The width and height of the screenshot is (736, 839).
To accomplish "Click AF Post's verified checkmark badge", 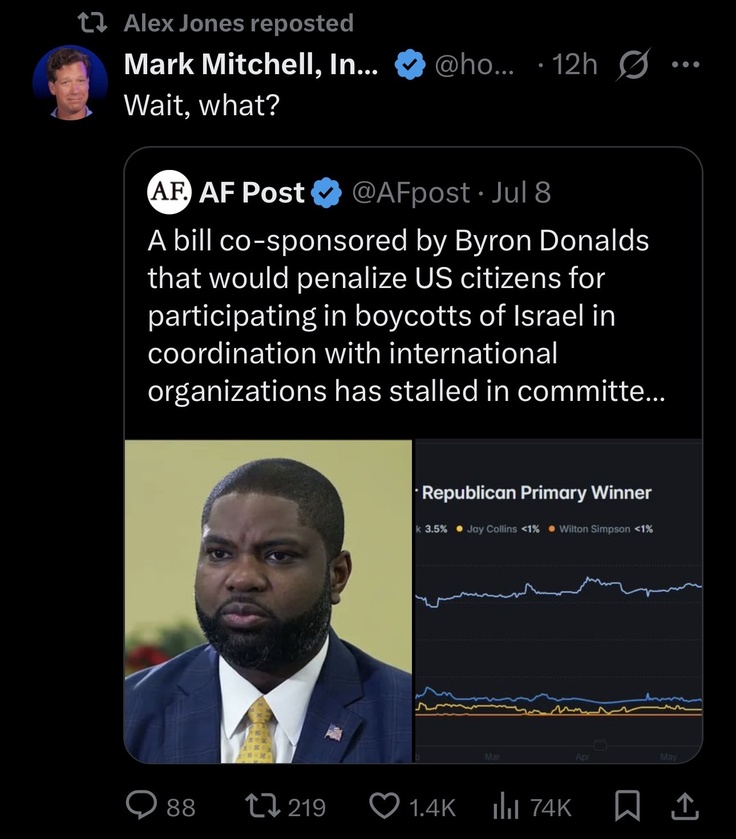I will tap(326, 193).
